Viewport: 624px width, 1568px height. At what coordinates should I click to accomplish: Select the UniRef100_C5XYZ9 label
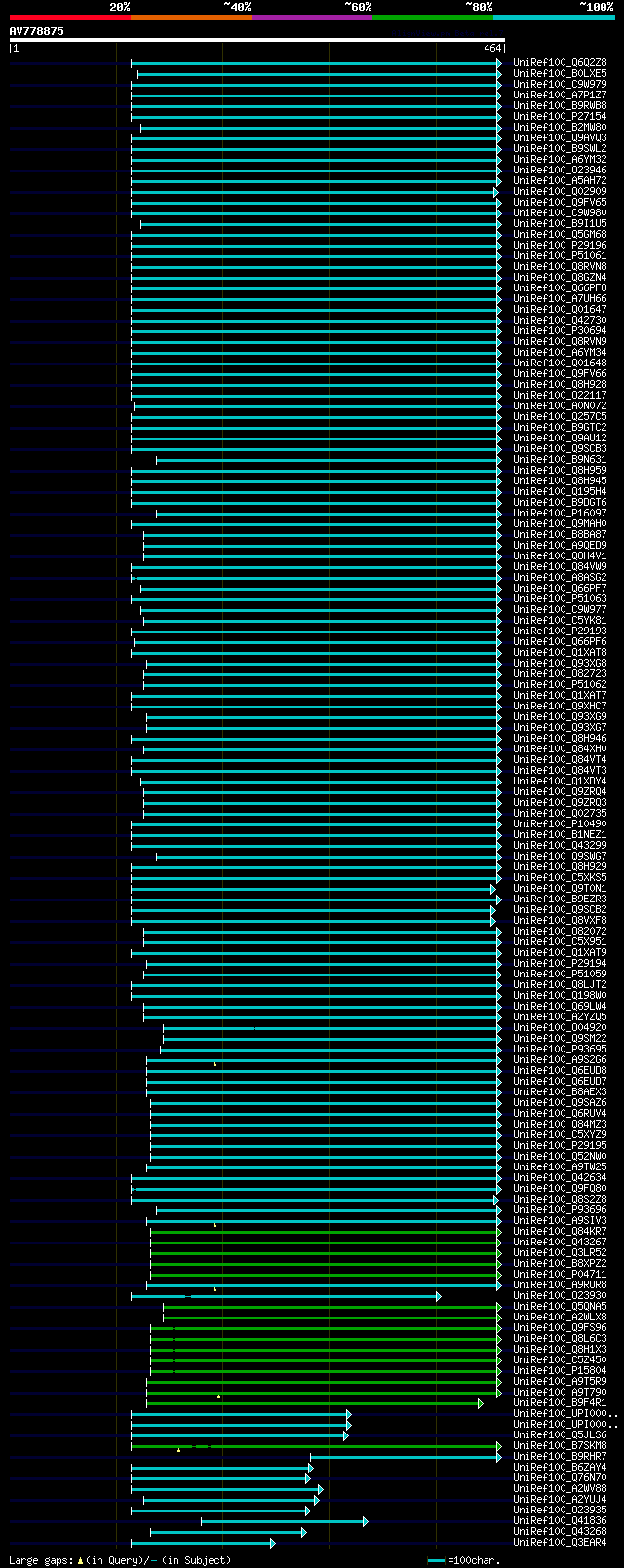[560, 1134]
